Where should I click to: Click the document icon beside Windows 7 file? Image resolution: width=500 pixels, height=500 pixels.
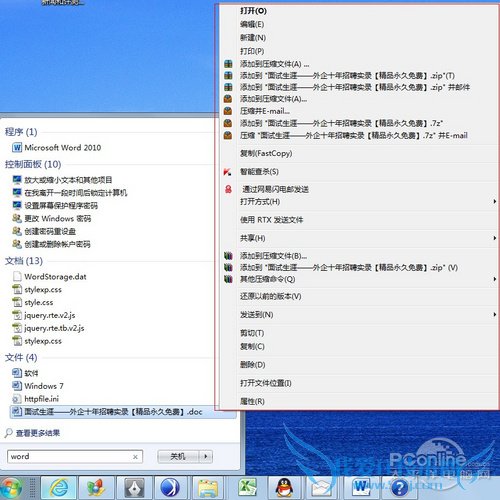coord(17,386)
